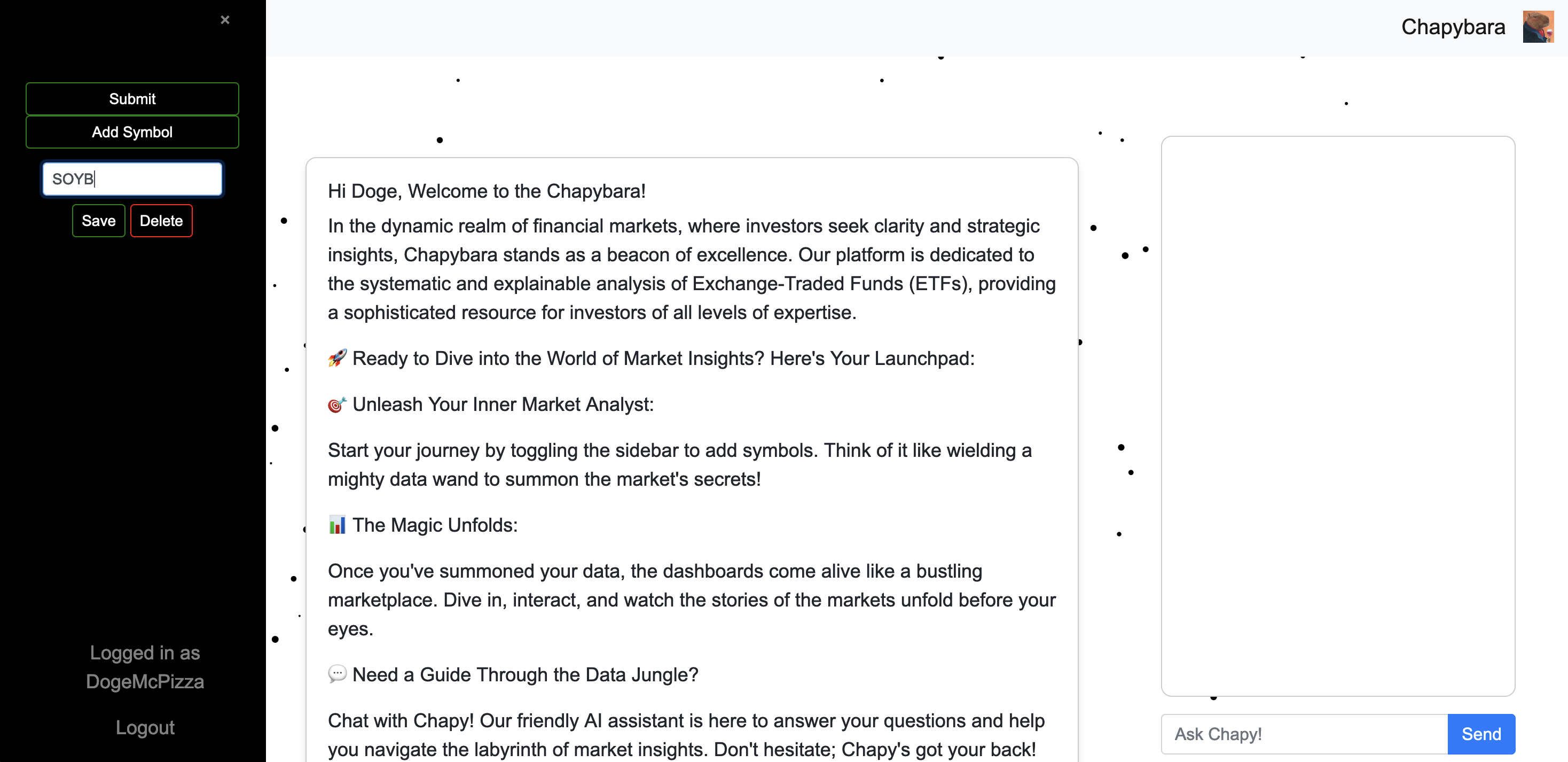
Task: Click inside the empty chat history panel
Action: click(1337, 415)
